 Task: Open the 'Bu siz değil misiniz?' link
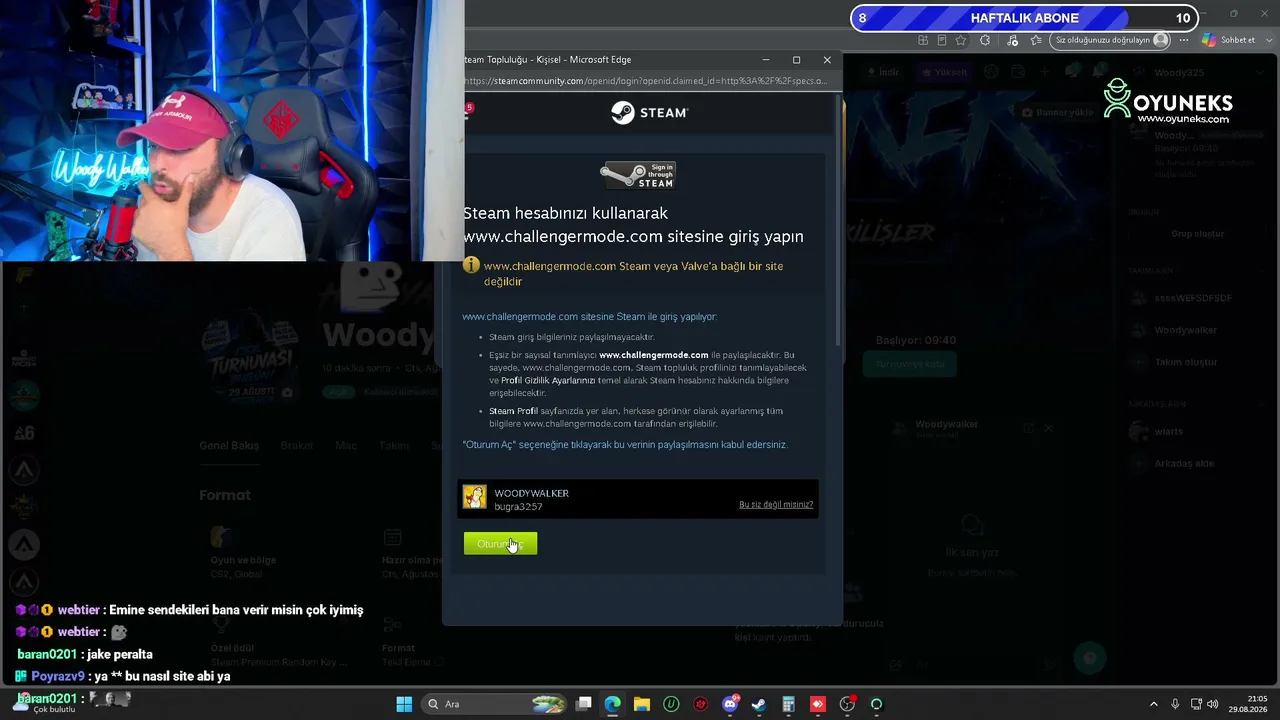pos(776,505)
